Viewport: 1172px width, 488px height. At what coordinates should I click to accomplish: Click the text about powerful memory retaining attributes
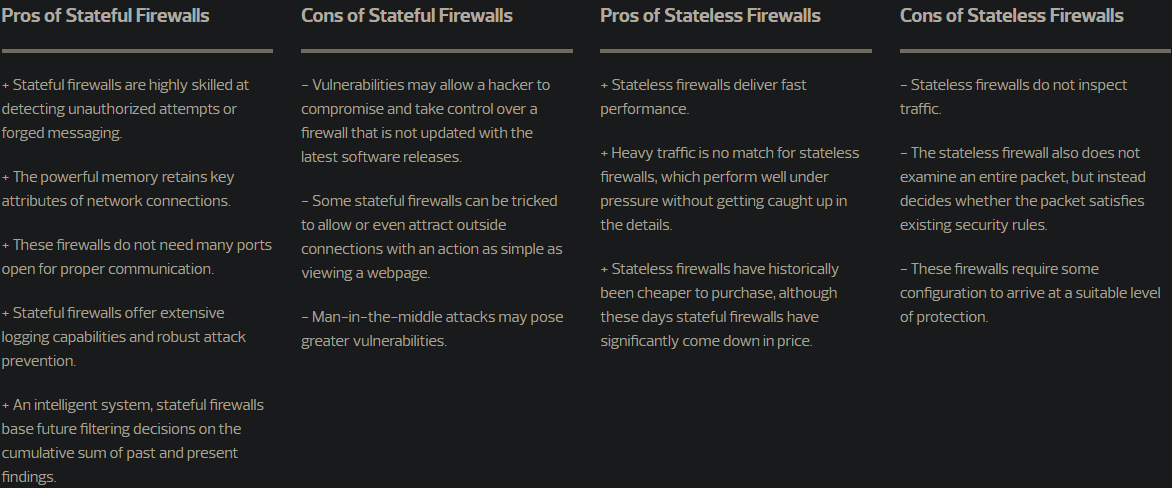118,188
